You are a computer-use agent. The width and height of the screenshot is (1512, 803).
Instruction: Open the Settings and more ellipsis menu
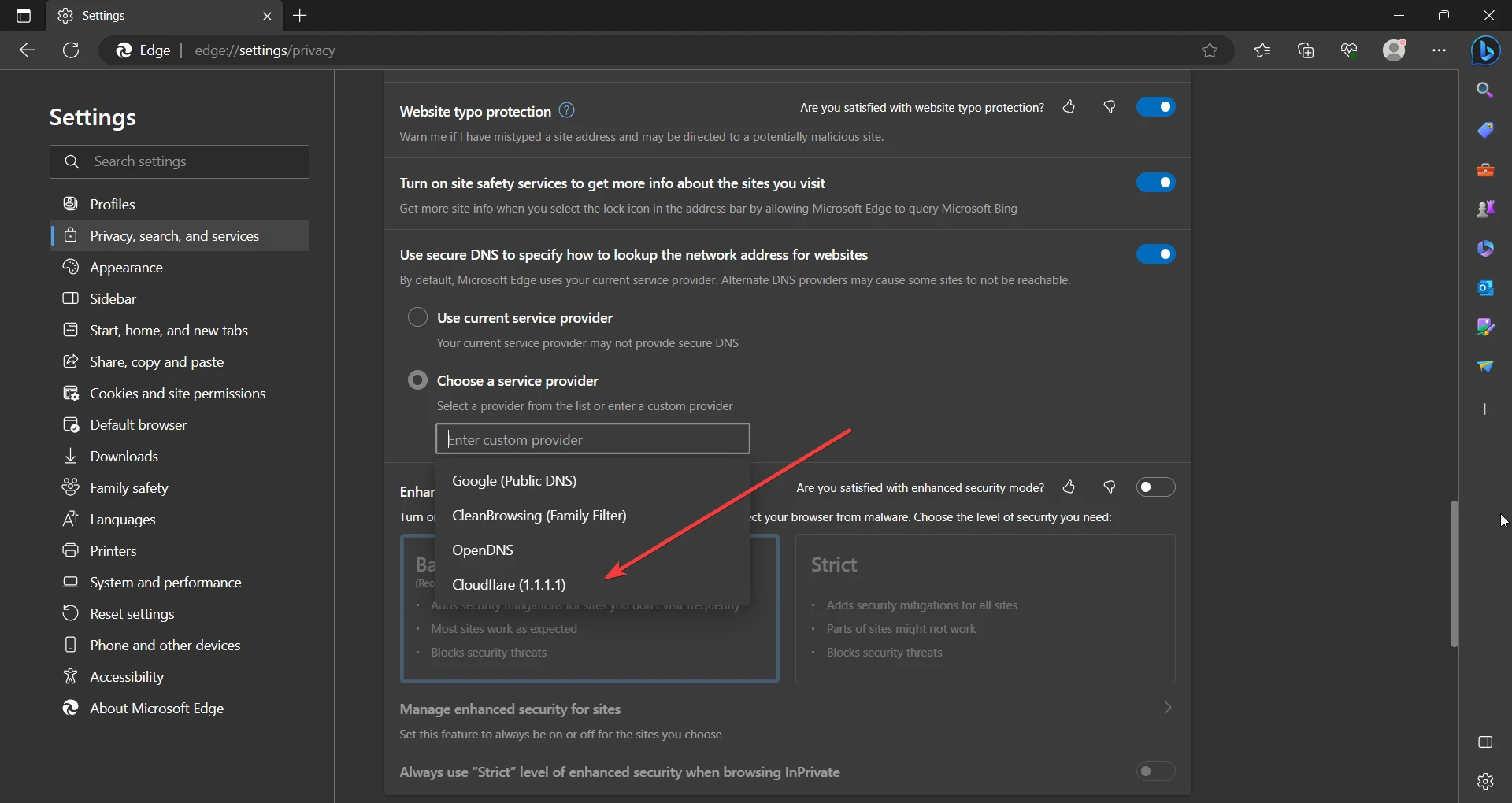coord(1440,50)
